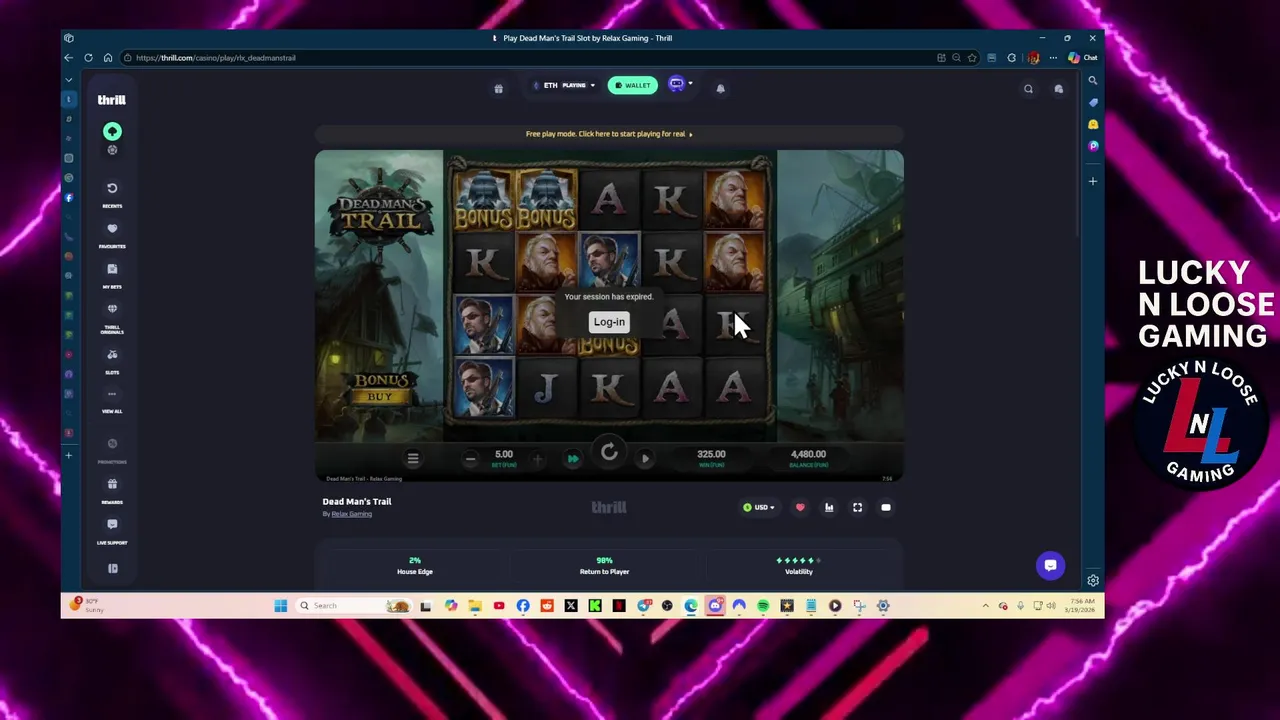Click the free play mode banner

coord(609,134)
